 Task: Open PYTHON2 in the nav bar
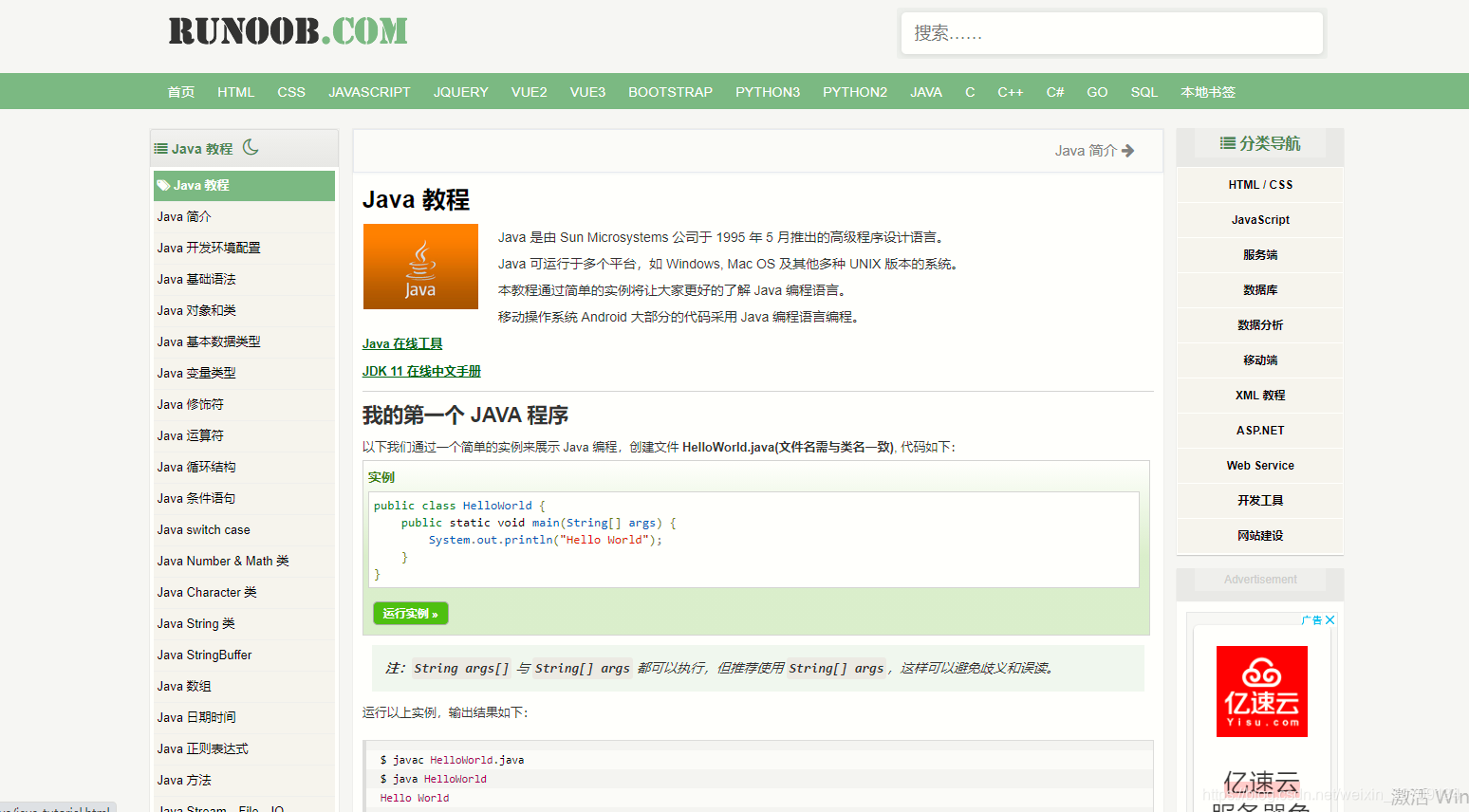tap(855, 92)
